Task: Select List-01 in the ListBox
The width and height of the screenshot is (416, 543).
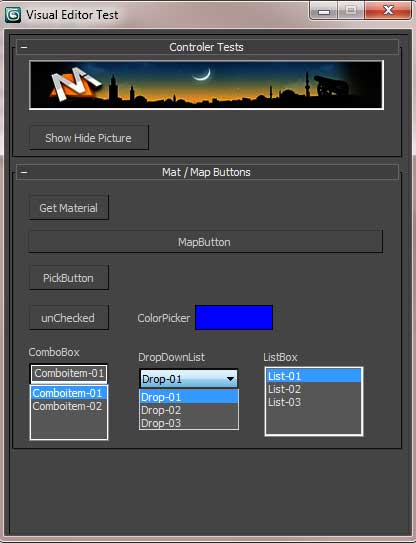Action: pos(314,376)
